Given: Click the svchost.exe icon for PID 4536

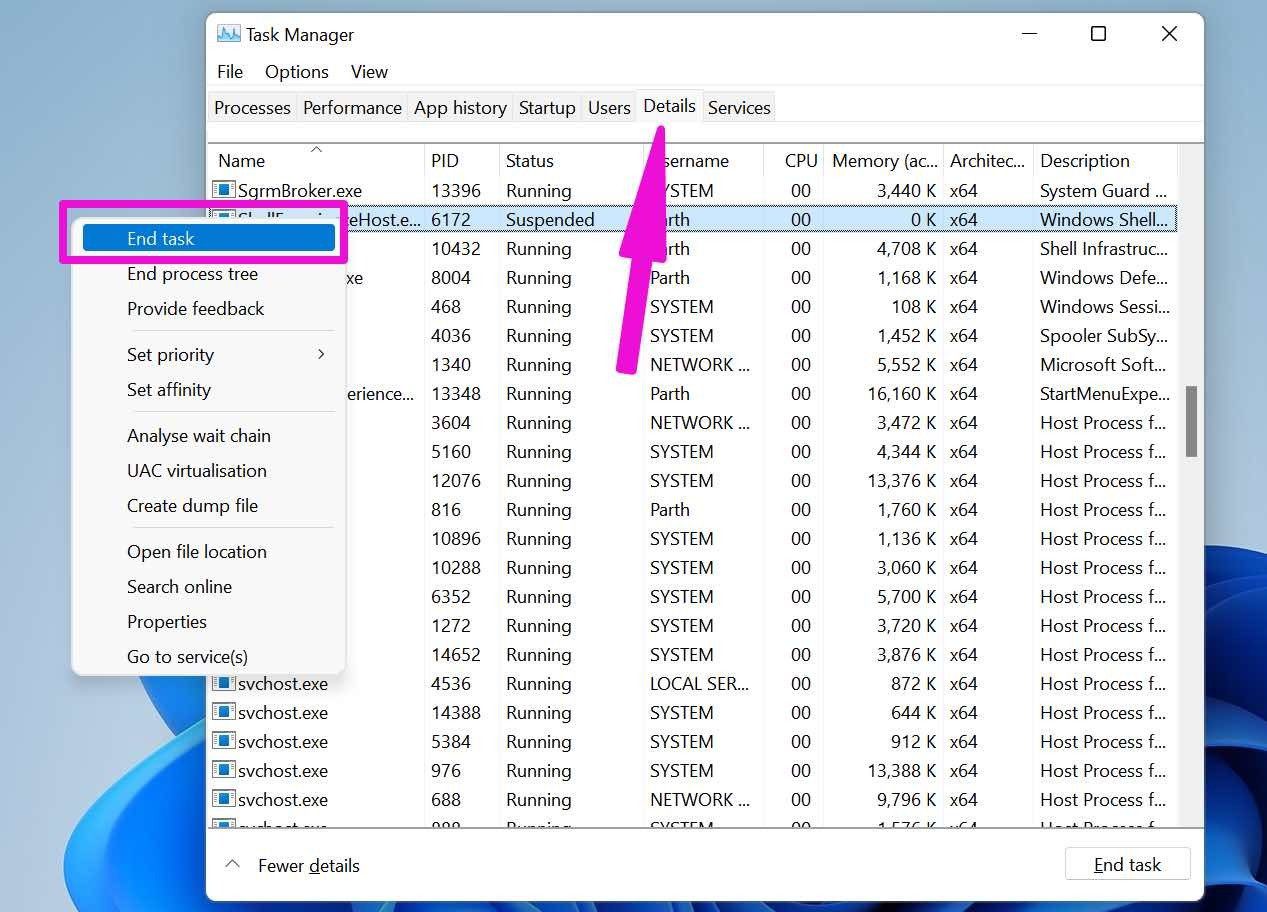Looking at the screenshot, I should (224, 684).
